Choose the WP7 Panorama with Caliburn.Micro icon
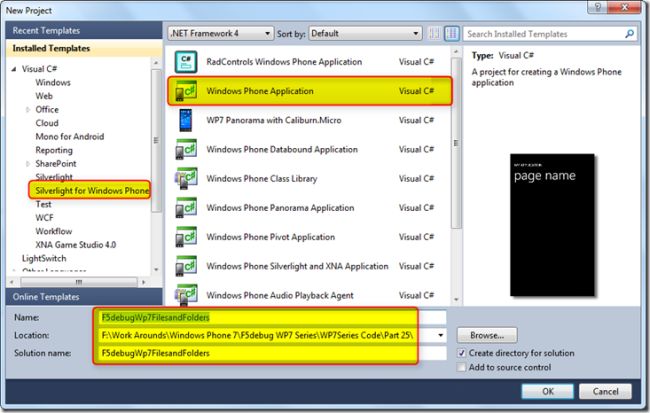The width and height of the screenshot is (650, 413). tap(185, 120)
